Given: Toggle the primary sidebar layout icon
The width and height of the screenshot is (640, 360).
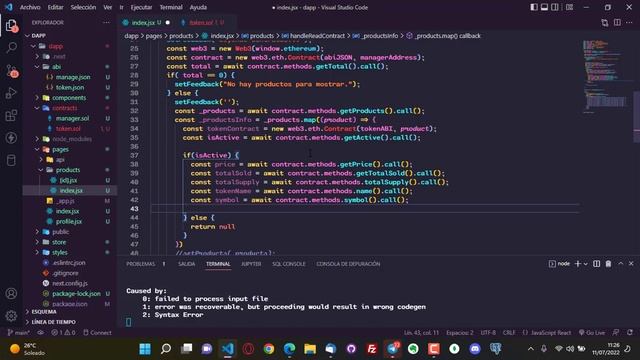Looking at the screenshot, I should (534, 7).
